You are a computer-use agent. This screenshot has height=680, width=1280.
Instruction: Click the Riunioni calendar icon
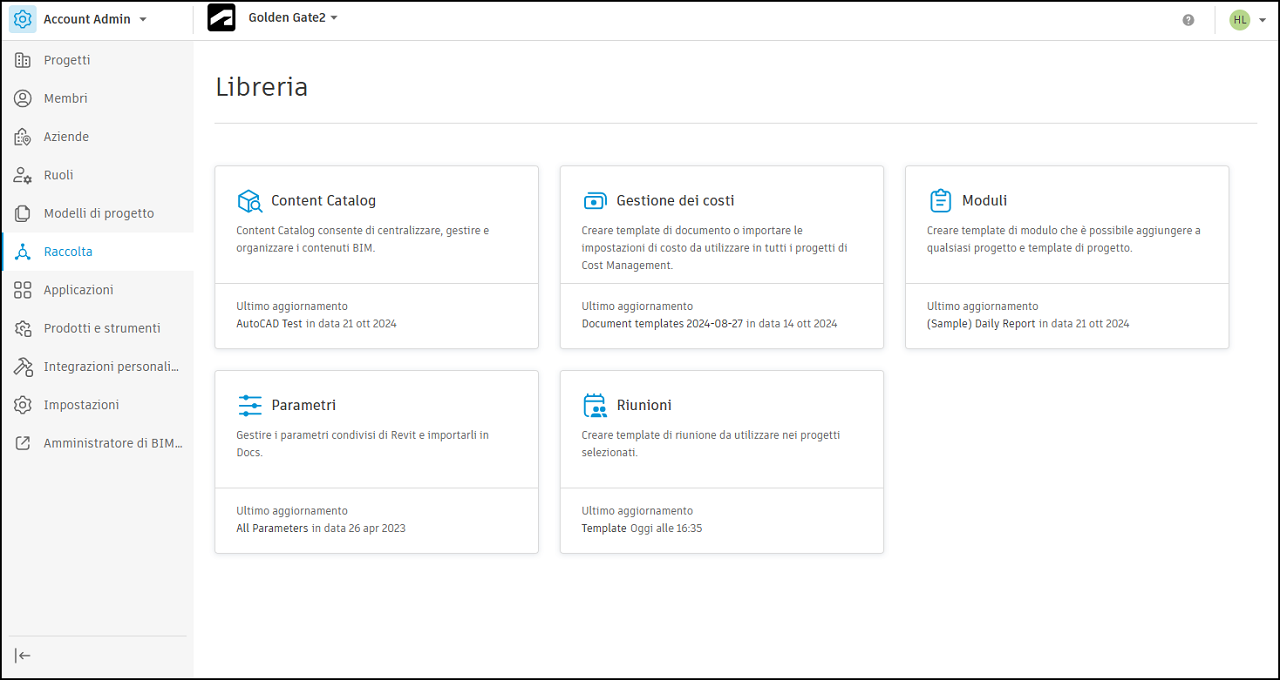595,405
